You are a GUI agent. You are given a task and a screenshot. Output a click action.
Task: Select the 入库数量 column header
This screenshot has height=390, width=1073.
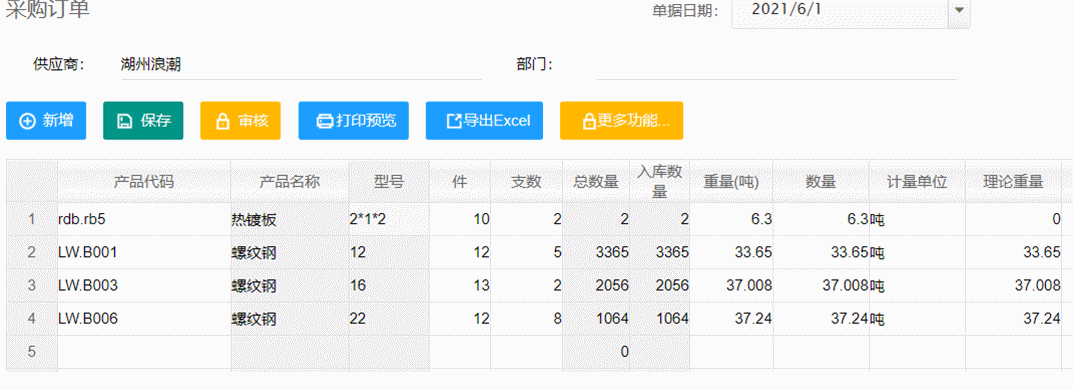point(660,182)
